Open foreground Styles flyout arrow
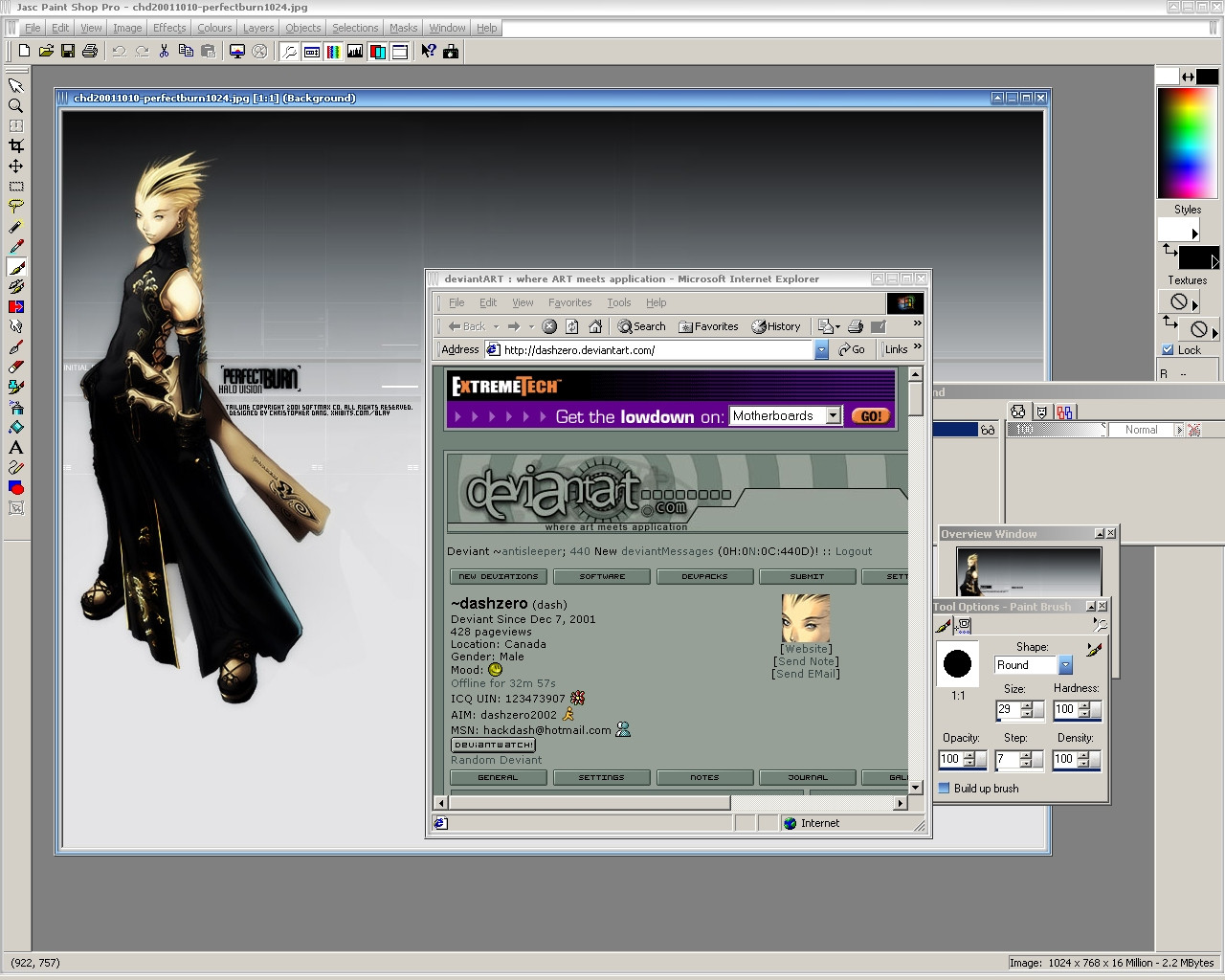This screenshot has width=1225, height=980. pos(1194,233)
